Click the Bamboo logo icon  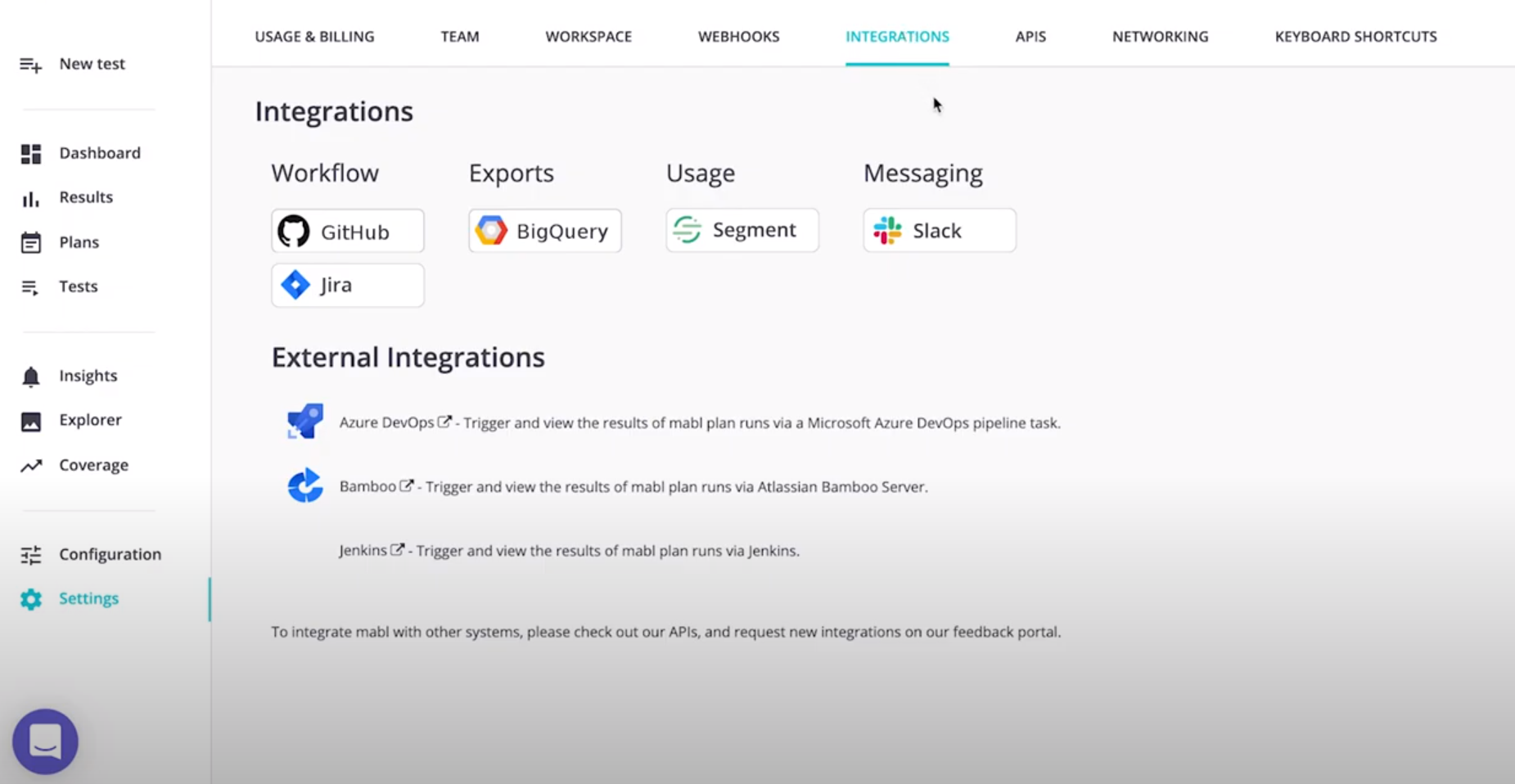(x=305, y=486)
